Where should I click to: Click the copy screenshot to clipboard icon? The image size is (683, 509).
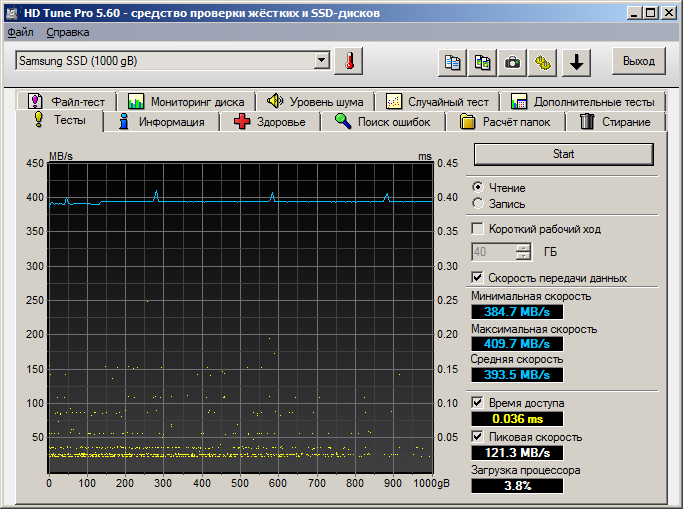[x=483, y=62]
